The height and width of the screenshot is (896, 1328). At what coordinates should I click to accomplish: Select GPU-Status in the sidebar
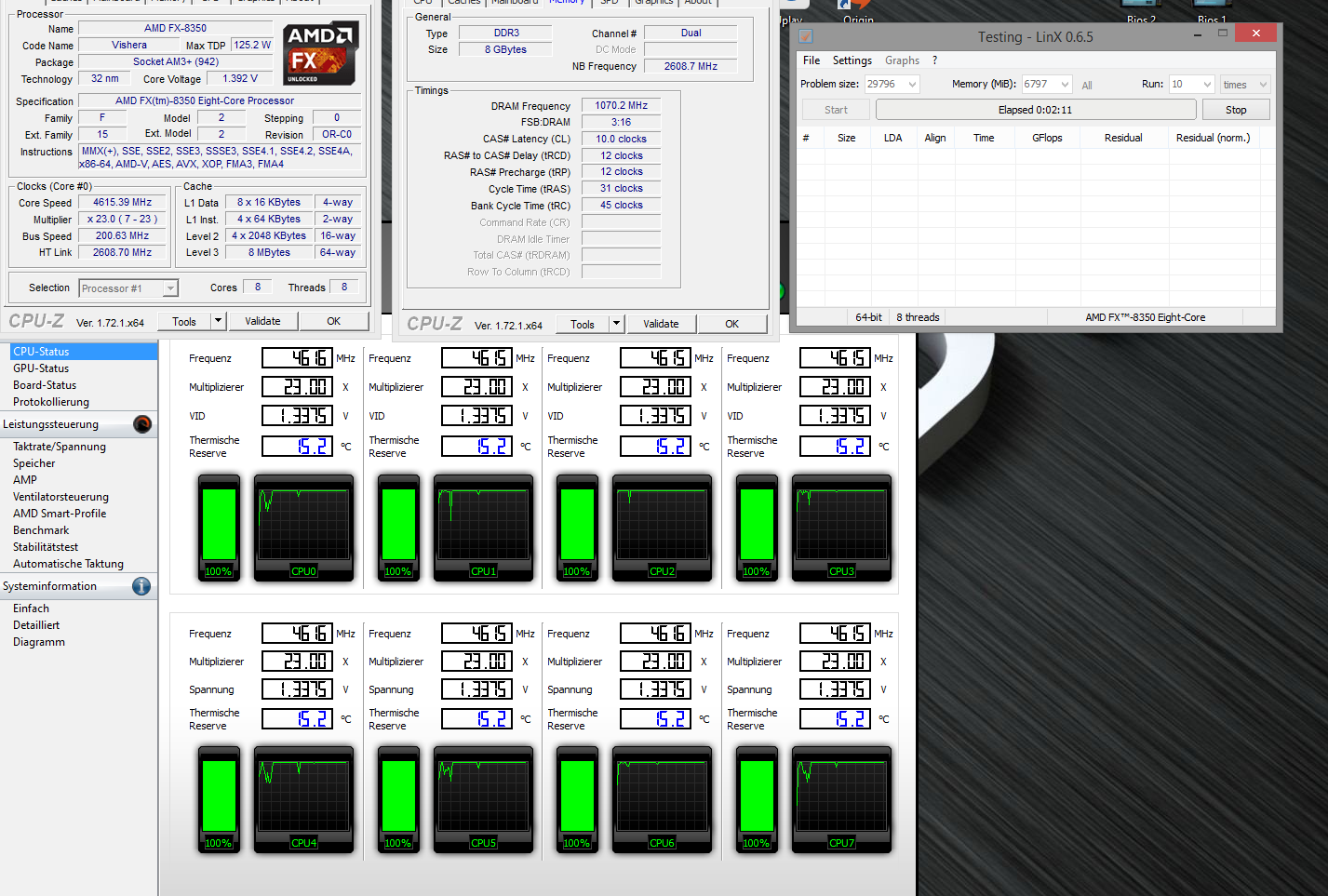41,368
